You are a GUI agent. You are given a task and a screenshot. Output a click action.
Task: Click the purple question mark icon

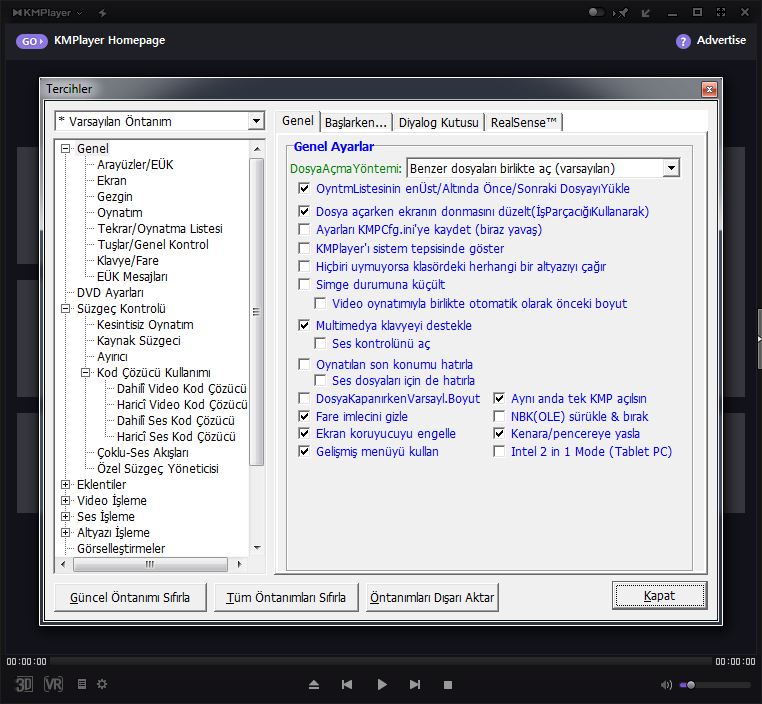683,41
